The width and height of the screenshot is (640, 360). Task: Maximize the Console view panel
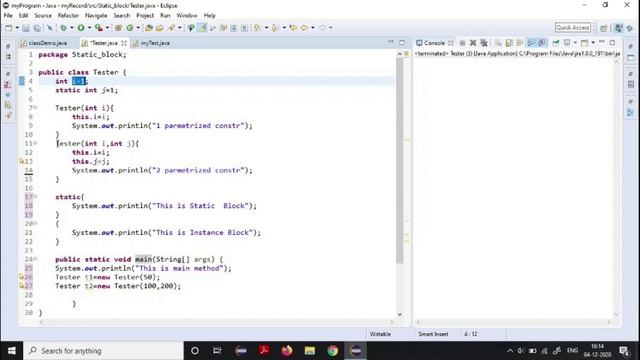click(612, 42)
